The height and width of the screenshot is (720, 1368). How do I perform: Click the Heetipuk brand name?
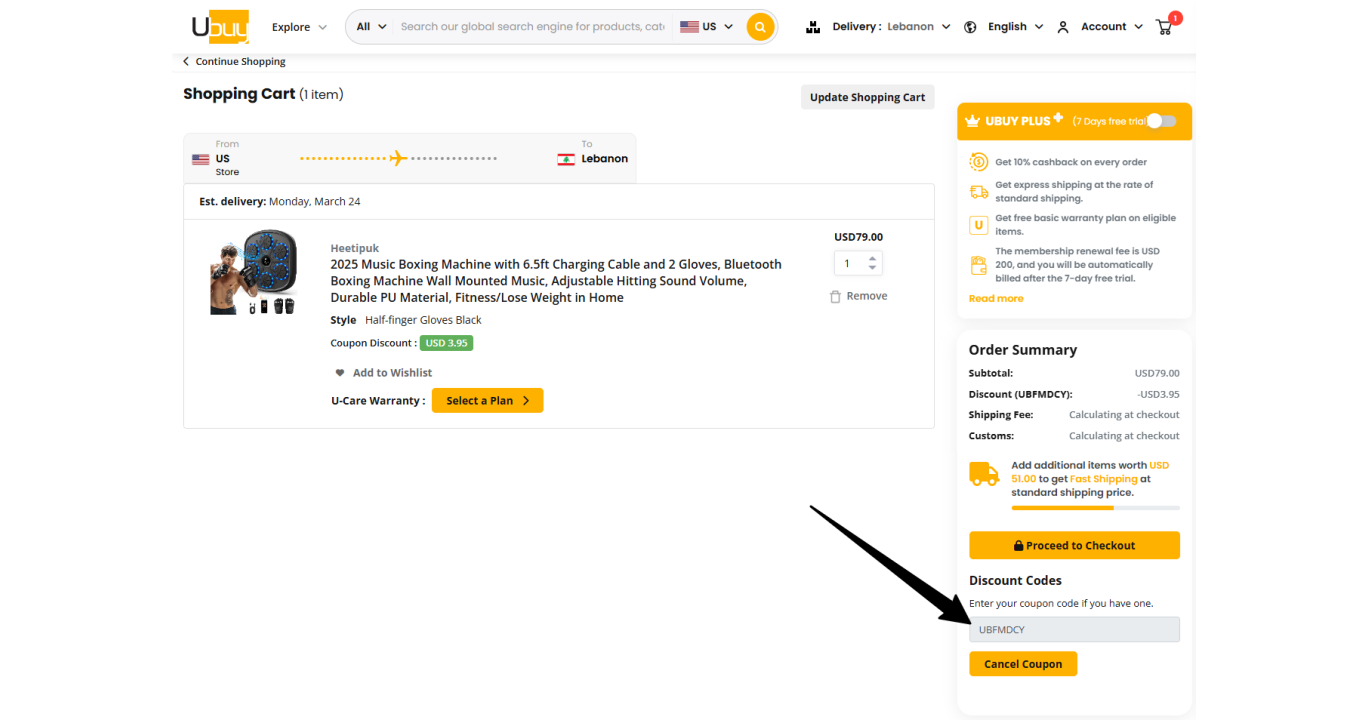(355, 248)
